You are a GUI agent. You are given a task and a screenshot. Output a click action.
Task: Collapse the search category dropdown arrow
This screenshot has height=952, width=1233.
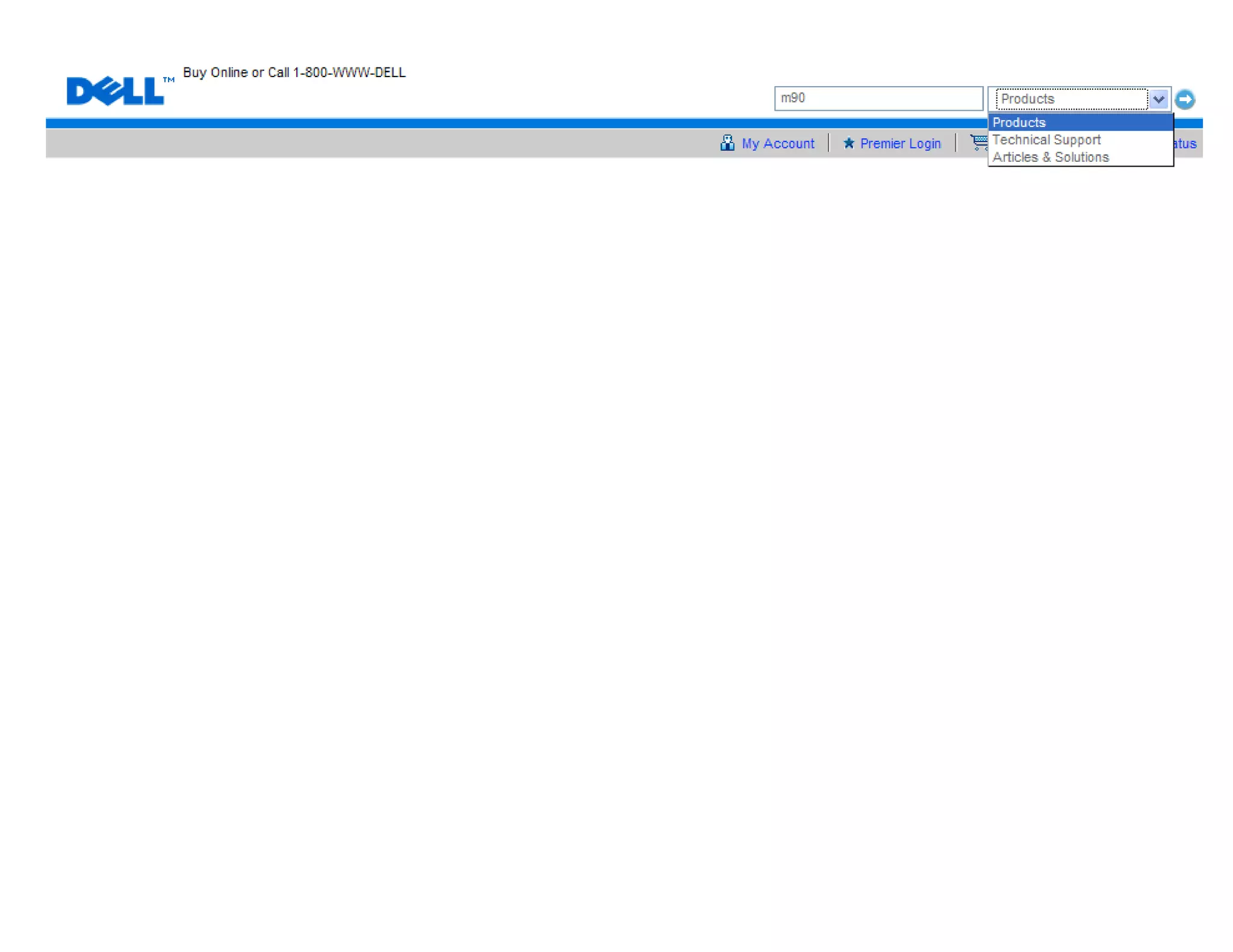pyautogui.click(x=1158, y=99)
